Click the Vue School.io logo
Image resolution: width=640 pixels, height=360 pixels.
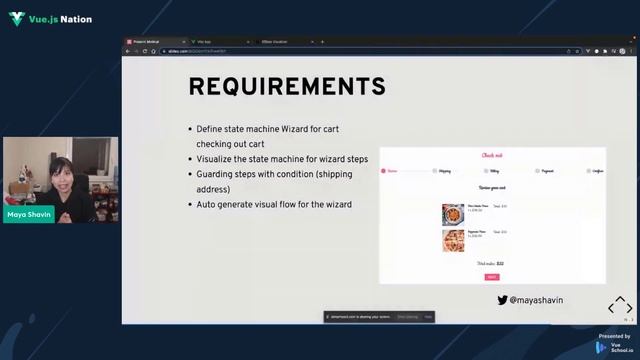pos(614,347)
